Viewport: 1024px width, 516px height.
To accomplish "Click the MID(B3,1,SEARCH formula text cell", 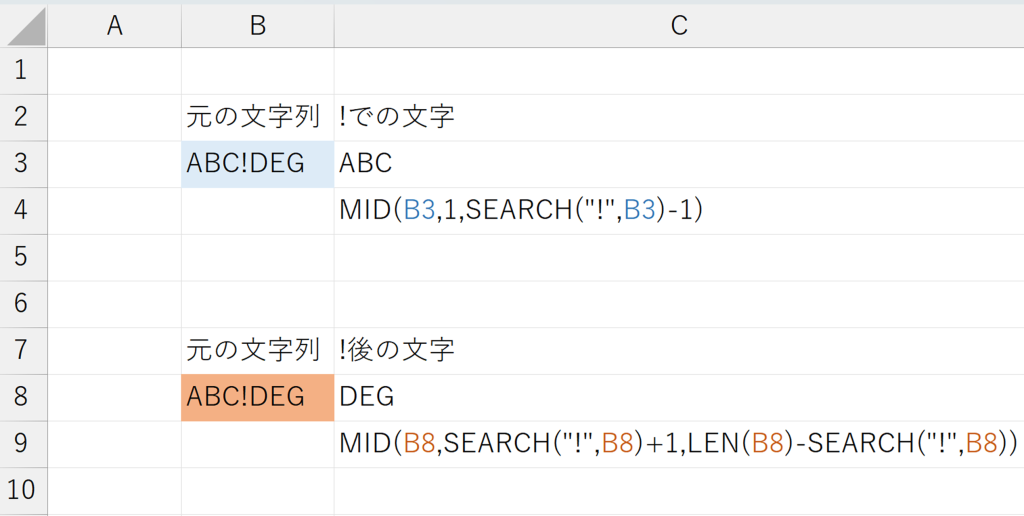I will coord(522,211).
